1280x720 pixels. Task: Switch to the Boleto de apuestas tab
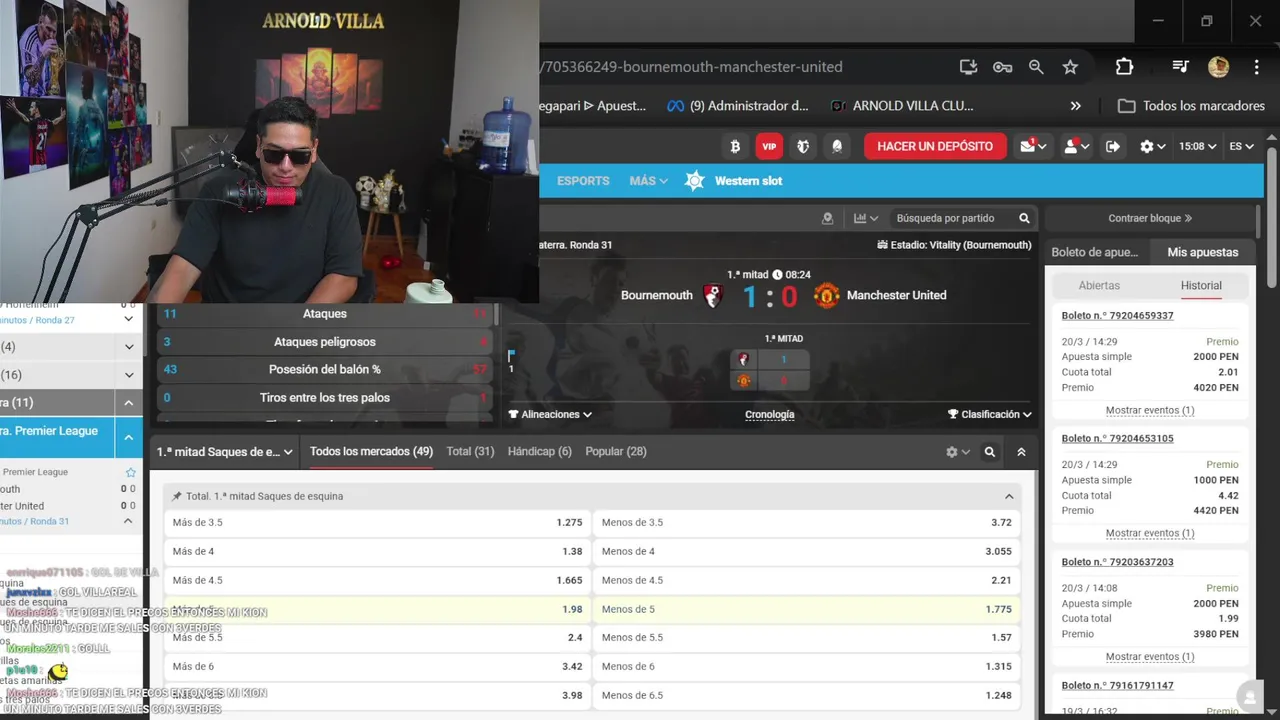click(1095, 252)
